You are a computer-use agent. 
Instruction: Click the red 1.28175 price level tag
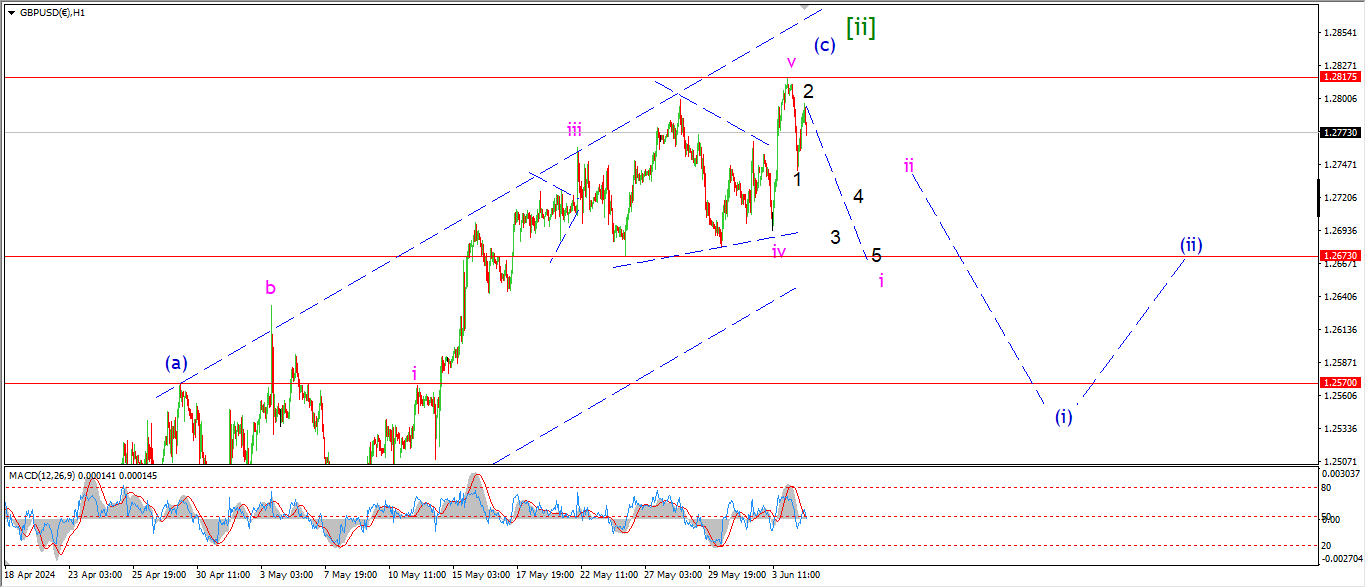(x=1338, y=77)
